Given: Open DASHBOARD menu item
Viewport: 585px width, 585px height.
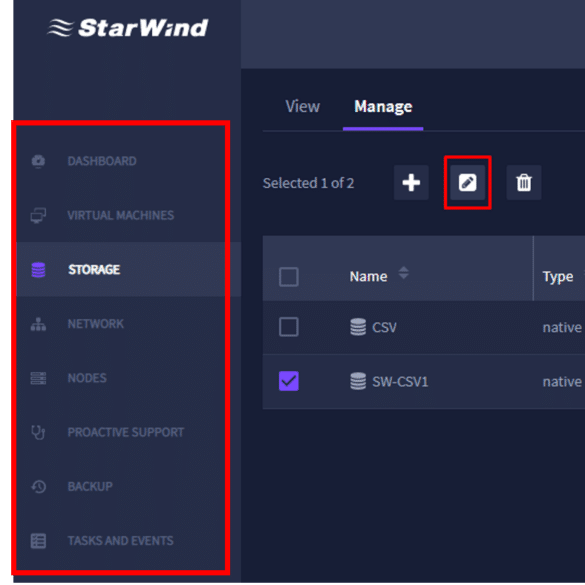Looking at the screenshot, I should coord(102,161).
